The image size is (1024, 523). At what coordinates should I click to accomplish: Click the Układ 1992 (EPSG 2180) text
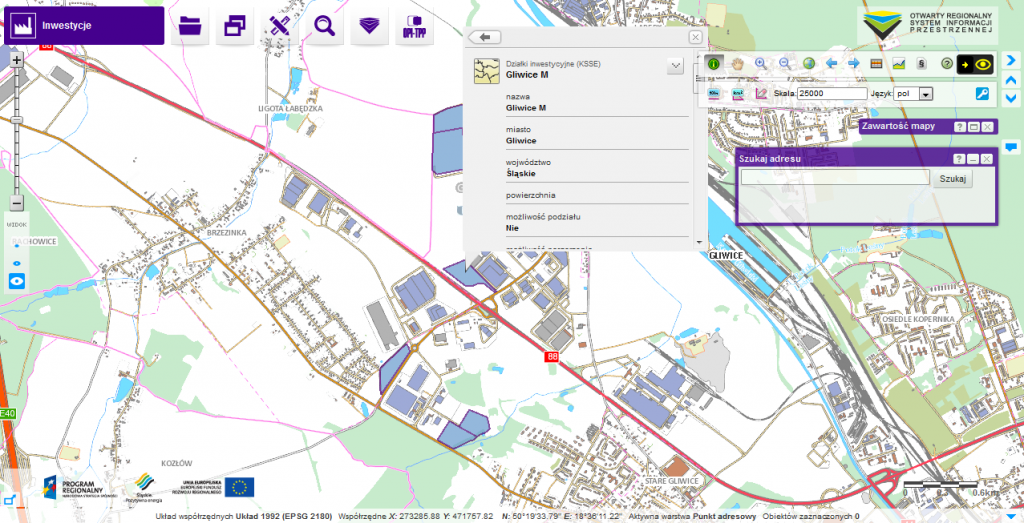(284, 516)
